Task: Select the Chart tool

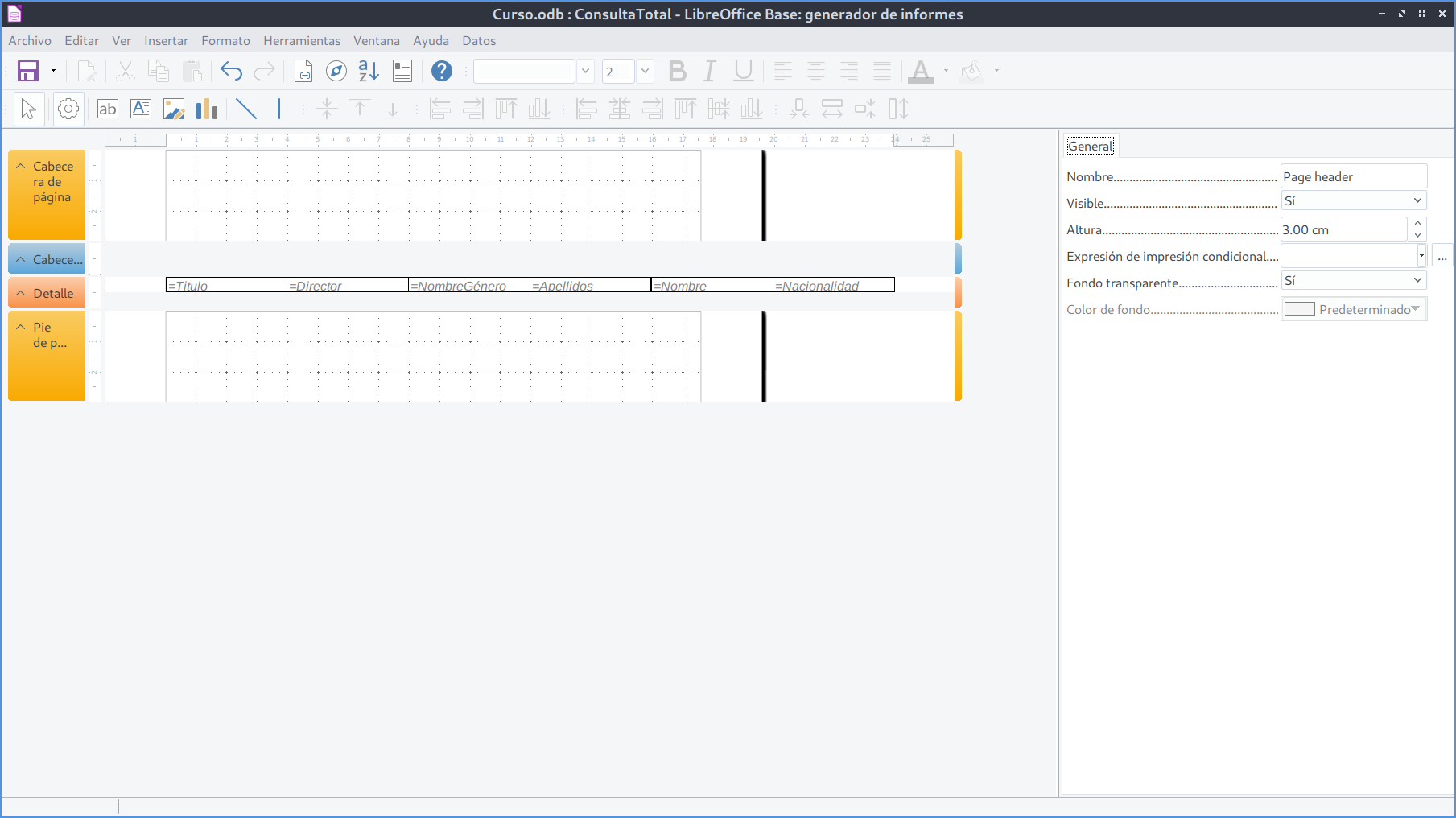Action: click(x=207, y=109)
